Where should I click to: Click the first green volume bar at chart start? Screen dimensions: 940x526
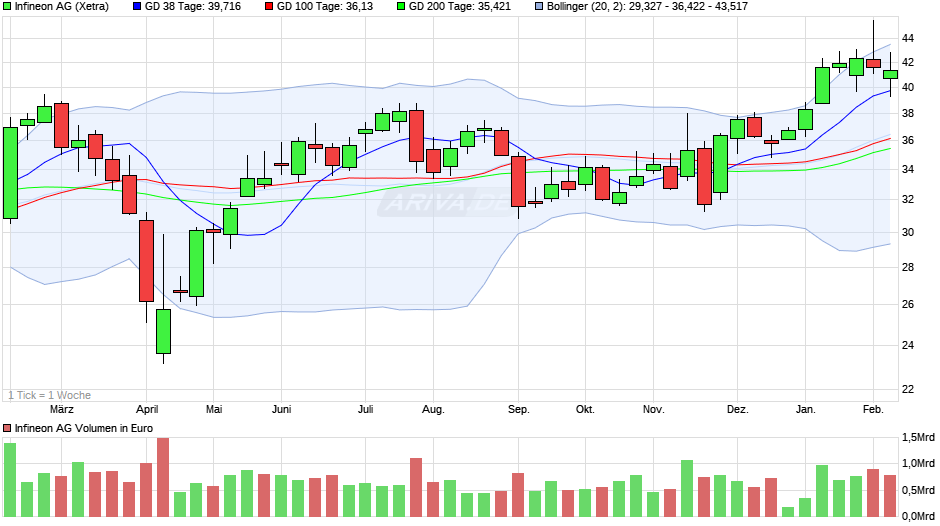point(10,480)
